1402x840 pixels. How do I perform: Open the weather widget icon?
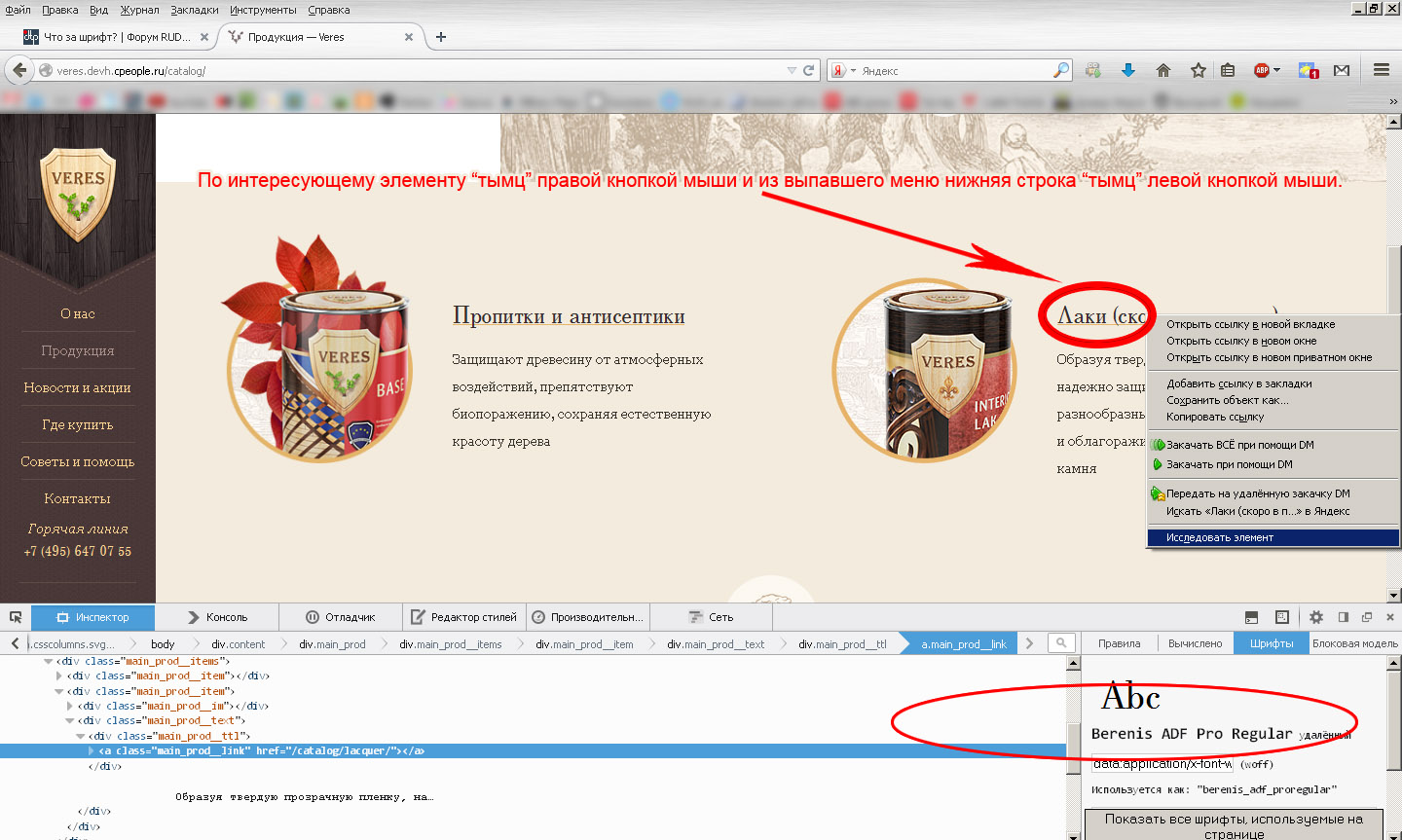click(1309, 70)
